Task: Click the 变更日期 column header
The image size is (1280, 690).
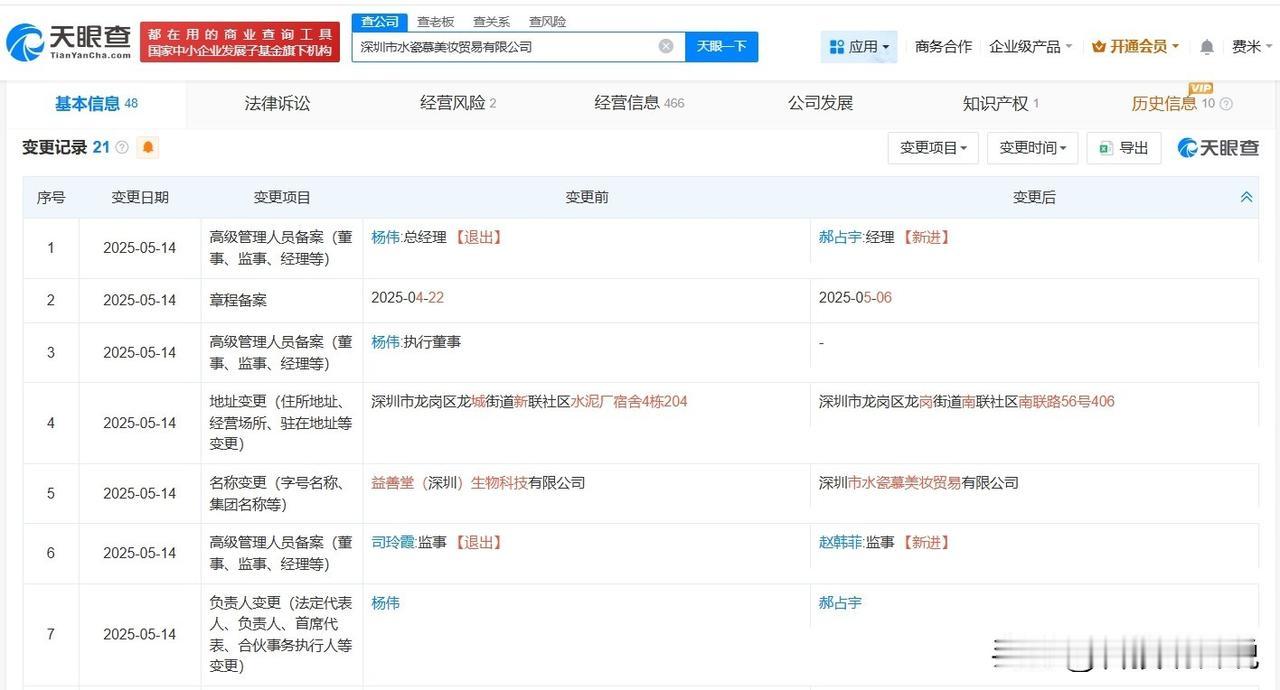Action: 140,197
